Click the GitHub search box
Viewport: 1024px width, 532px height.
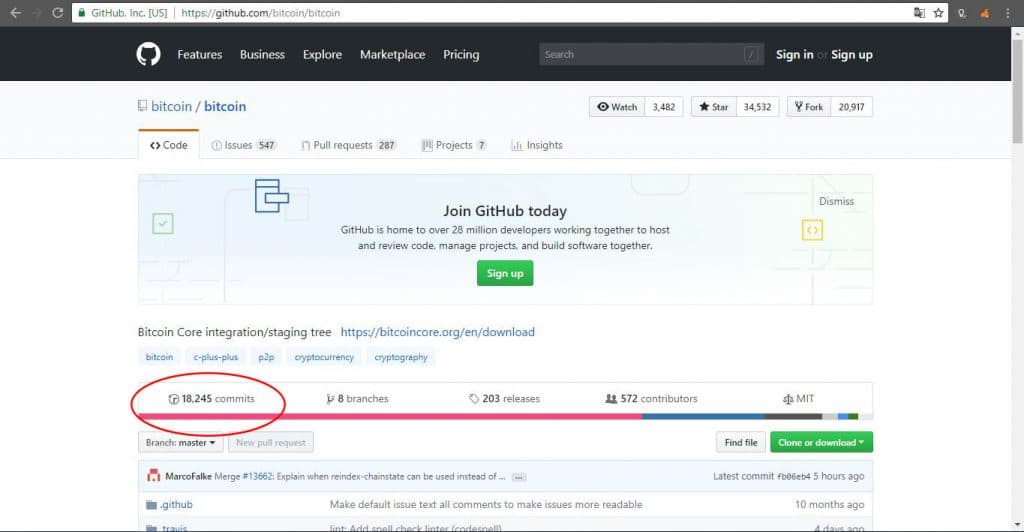[x=651, y=54]
